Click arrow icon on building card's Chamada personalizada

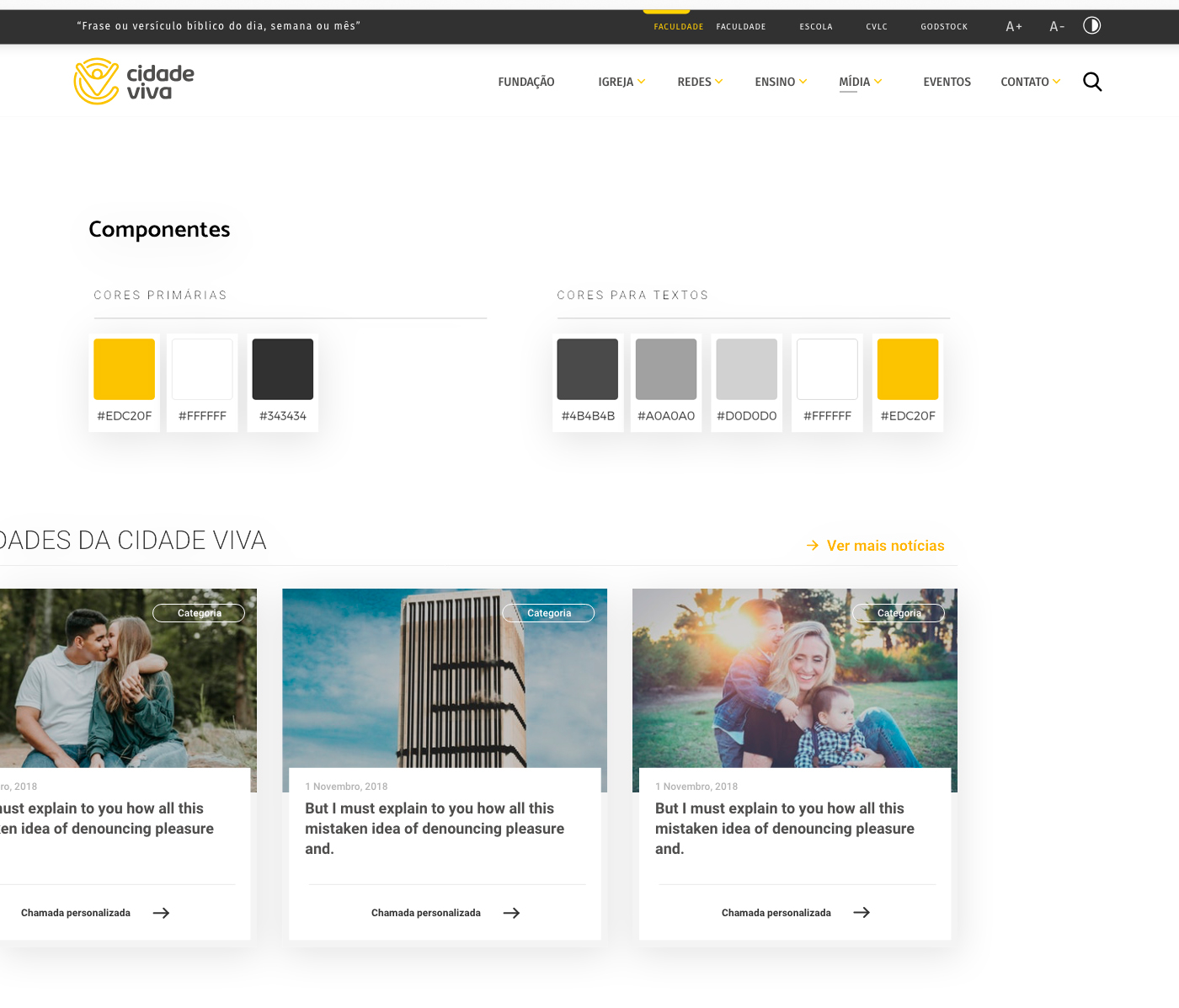[x=511, y=913]
